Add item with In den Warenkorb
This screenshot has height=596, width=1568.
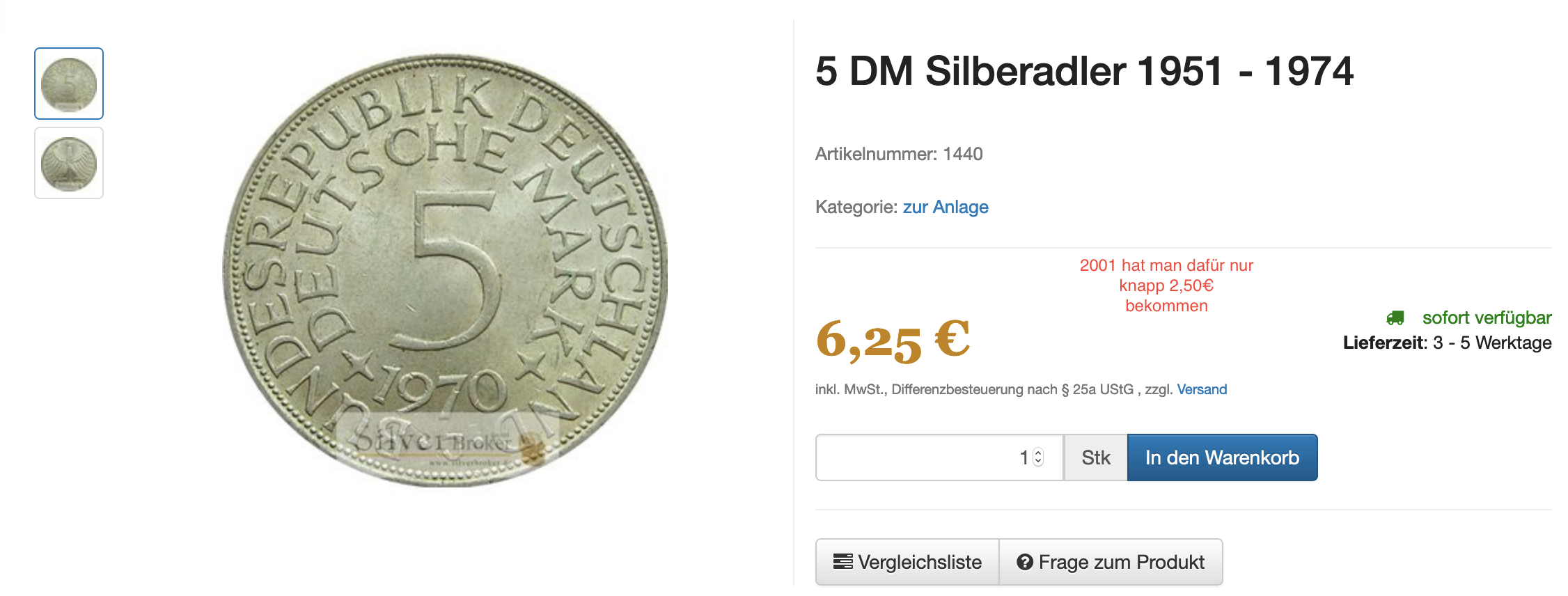(1222, 457)
